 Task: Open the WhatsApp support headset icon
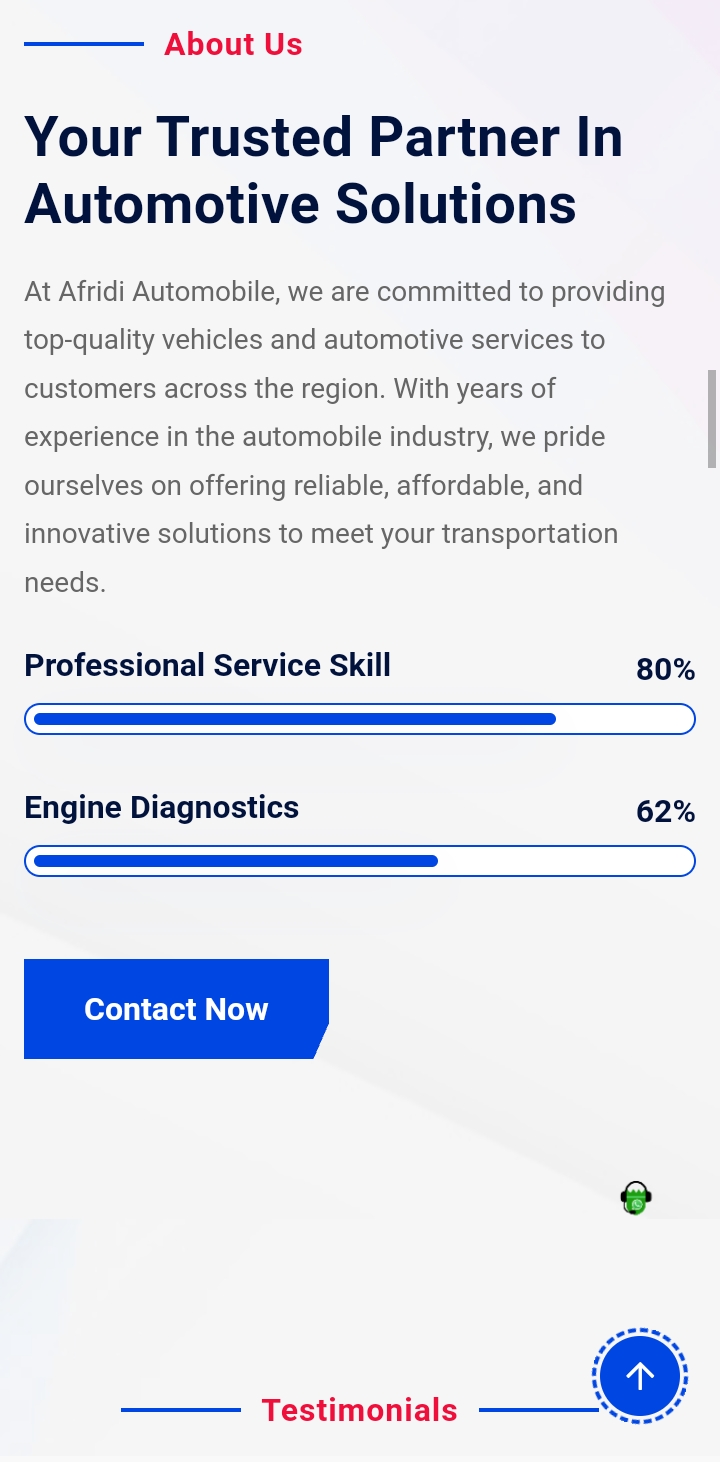click(636, 1197)
